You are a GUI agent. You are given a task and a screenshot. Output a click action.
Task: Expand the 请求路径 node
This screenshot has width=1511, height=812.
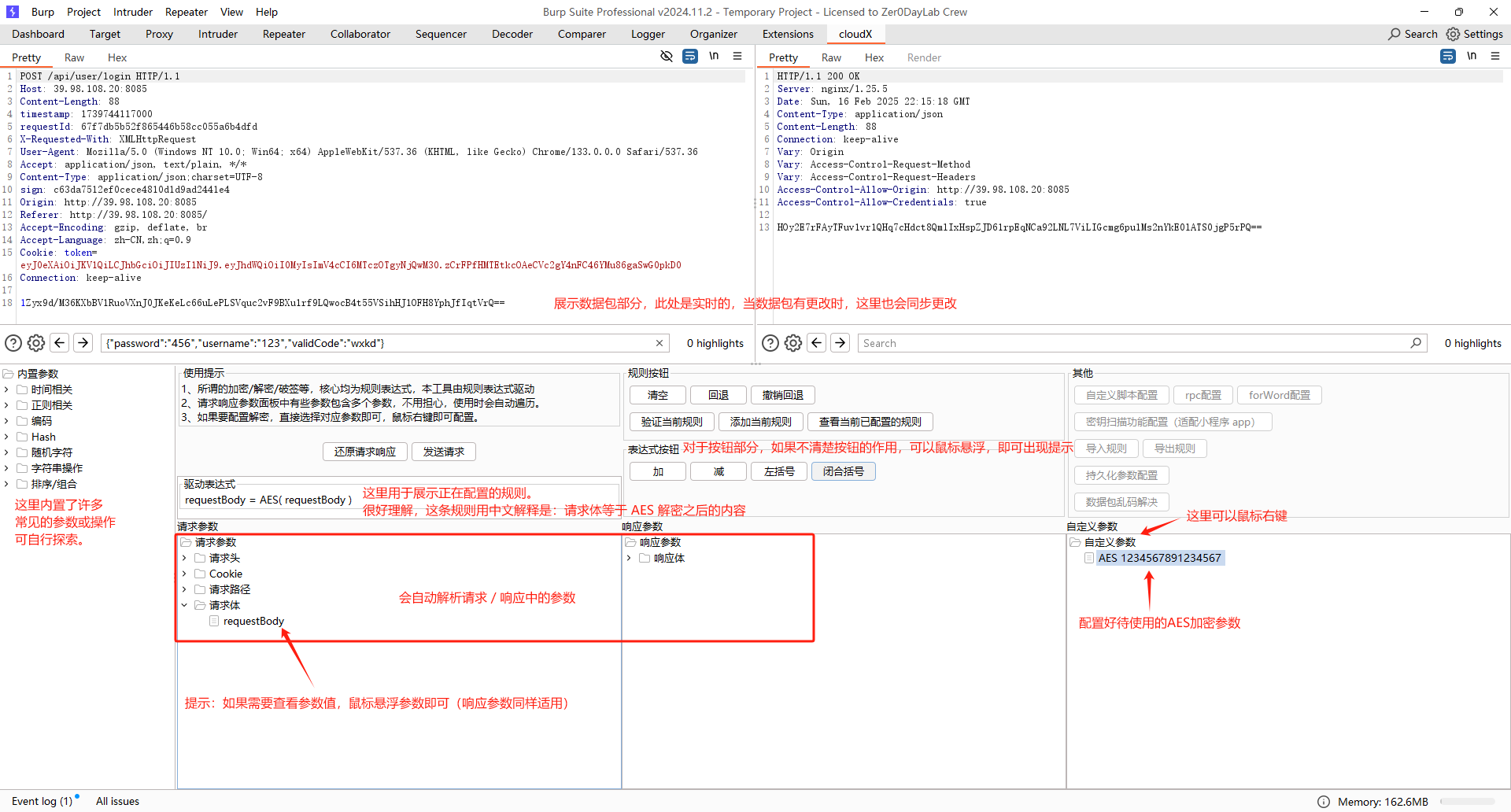pyautogui.click(x=184, y=589)
